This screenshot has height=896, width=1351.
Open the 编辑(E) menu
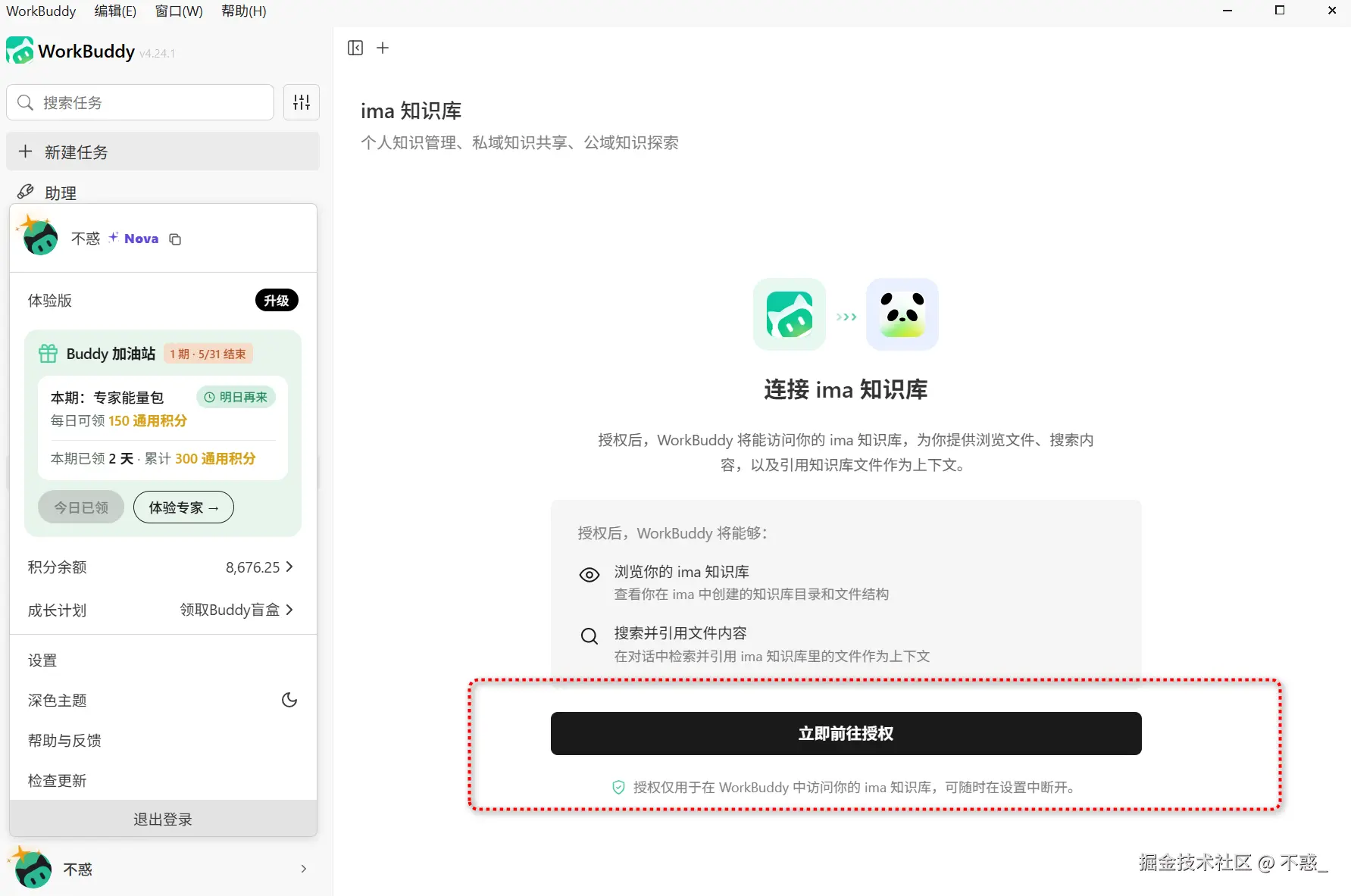[x=115, y=11]
